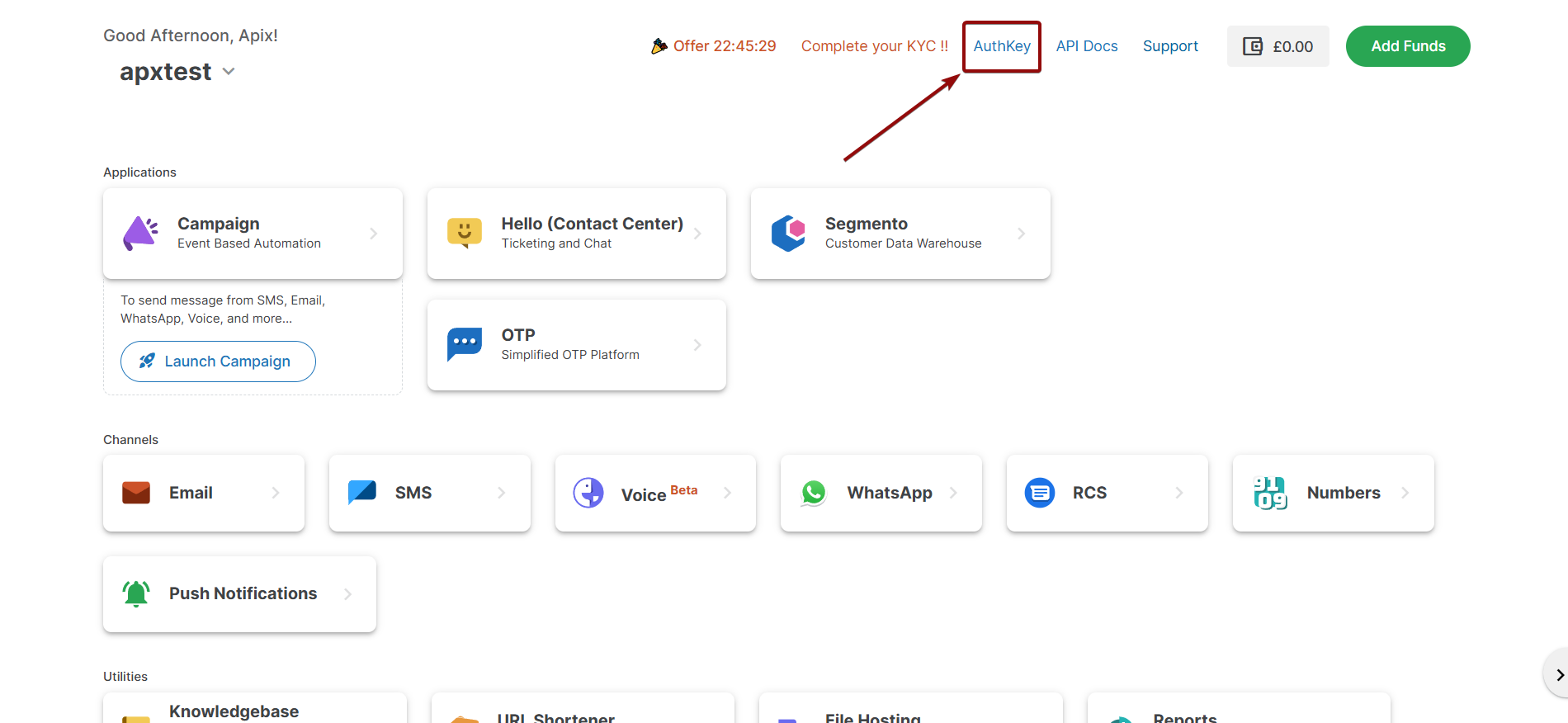
Task: Open the Support link
Action: (x=1170, y=46)
